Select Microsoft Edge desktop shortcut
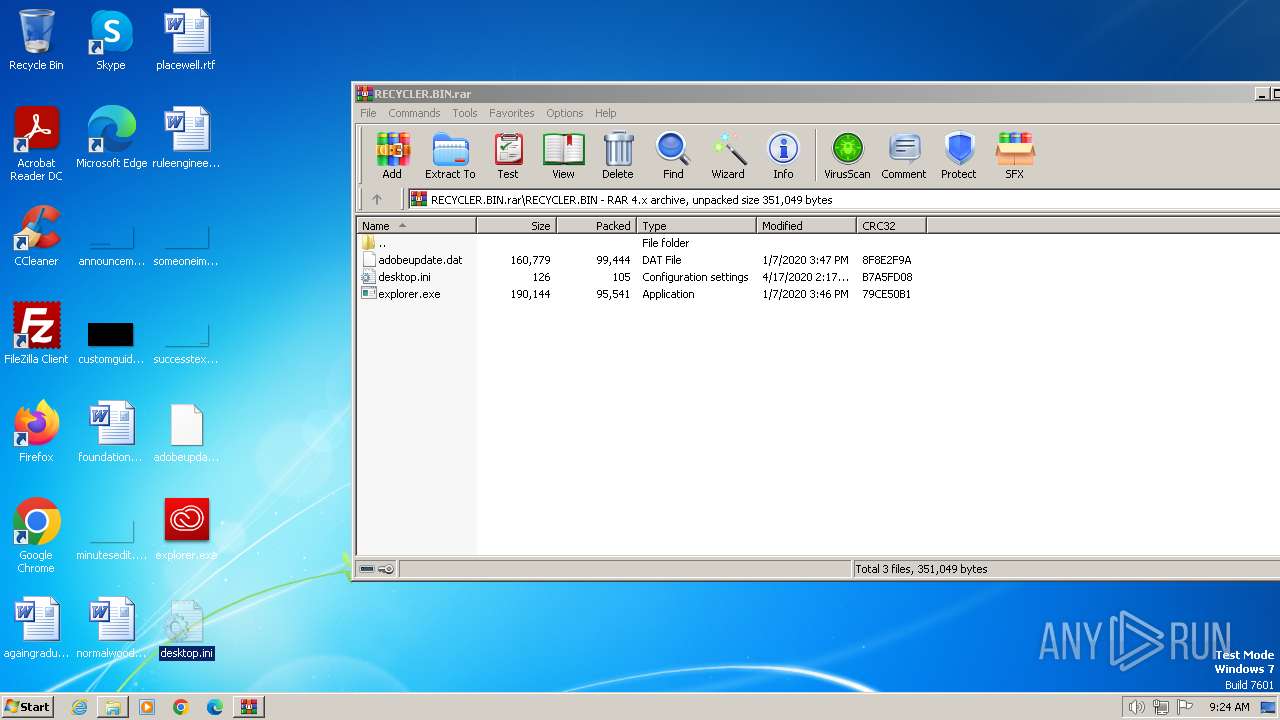 (111, 138)
